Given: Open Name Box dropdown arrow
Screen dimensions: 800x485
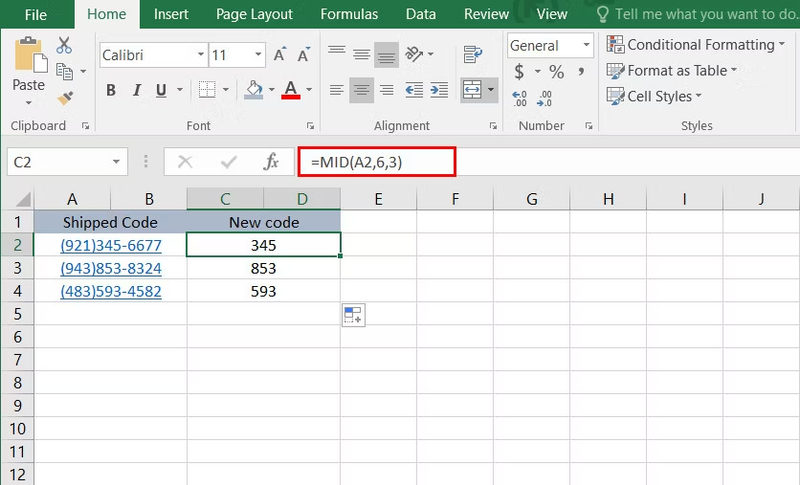Looking at the screenshot, I should [116, 162].
